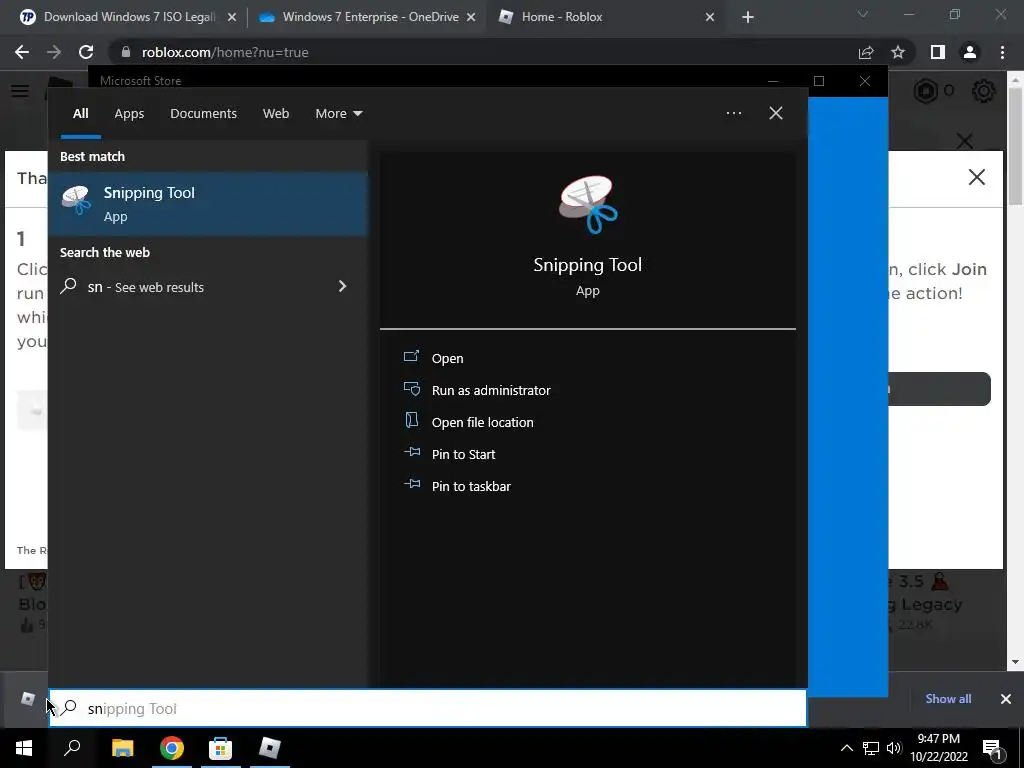This screenshot has height=768, width=1024.
Task: Open Chrome profile icon
Action: pos(970,52)
